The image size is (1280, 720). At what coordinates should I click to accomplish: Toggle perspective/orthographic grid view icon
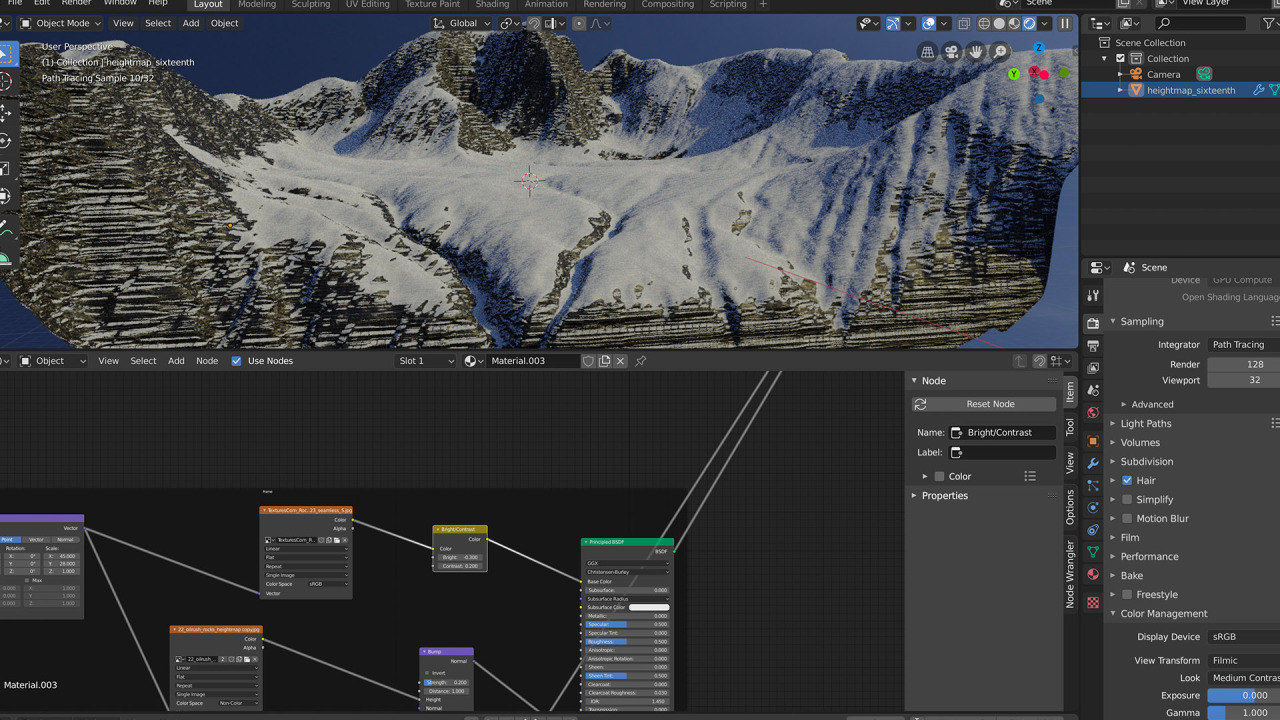tap(928, 52)
